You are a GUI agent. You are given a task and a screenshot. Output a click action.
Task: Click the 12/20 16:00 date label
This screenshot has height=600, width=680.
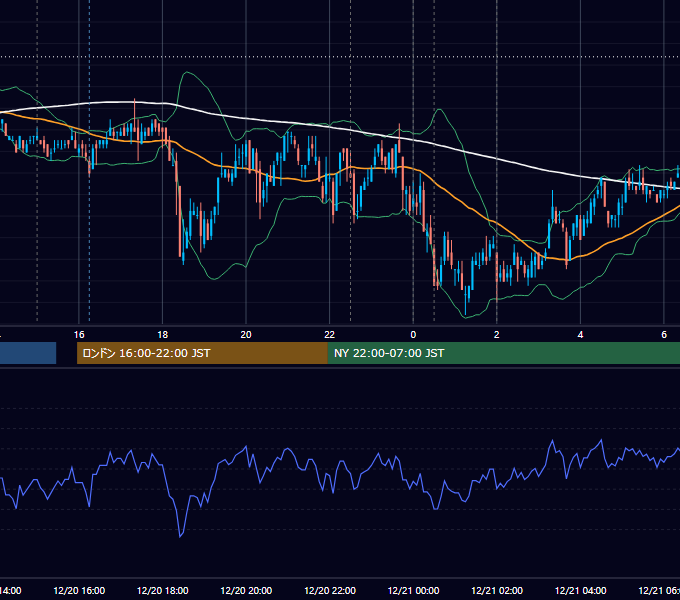(79, 591)
